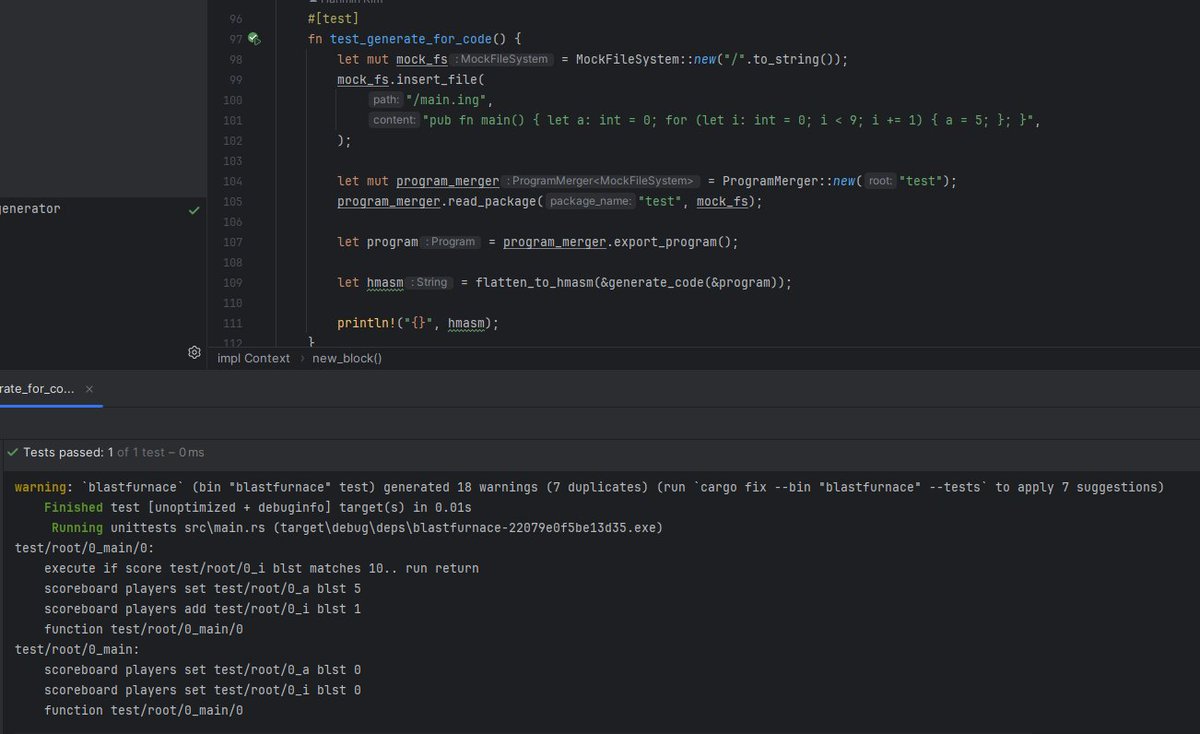Click the Tests passed status message
The height and width of the screenshot is (734, 1200).
point(113,453)
